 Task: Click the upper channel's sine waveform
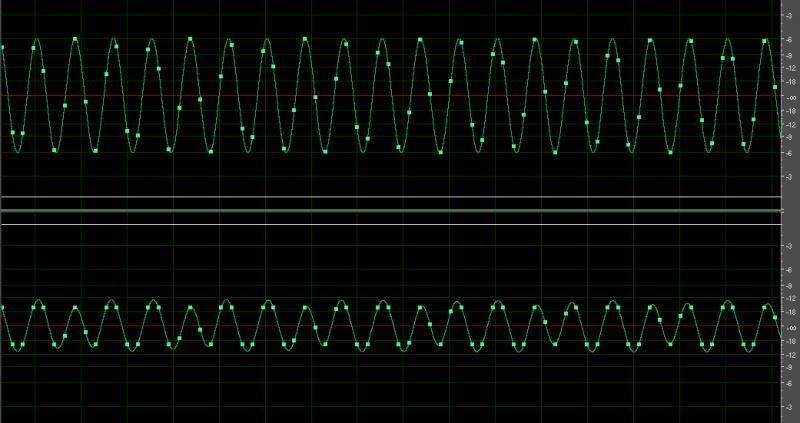(391, 95)
